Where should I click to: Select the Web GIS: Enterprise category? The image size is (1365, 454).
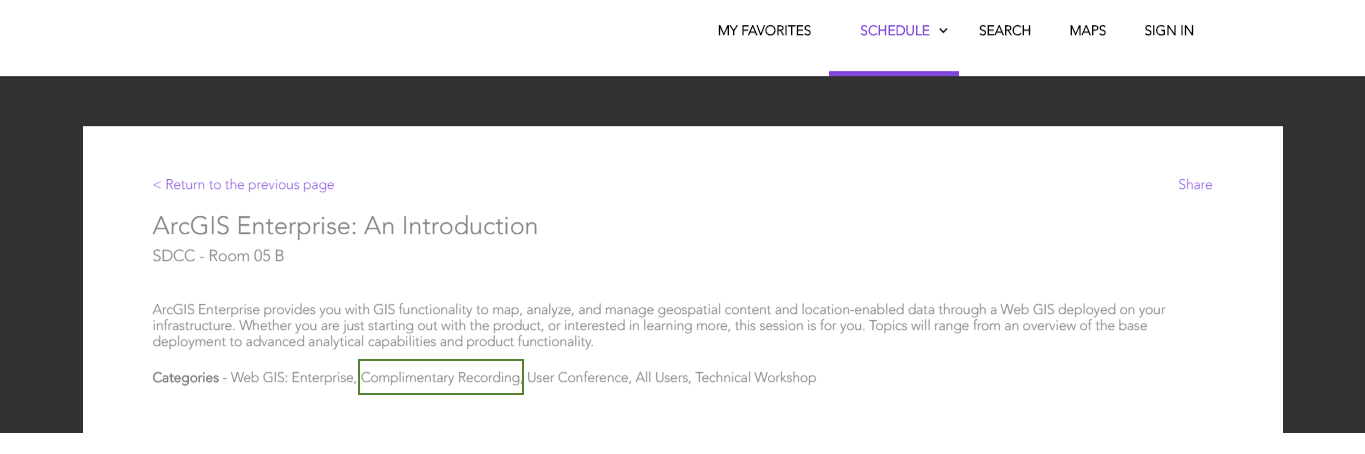pos(292,378)
